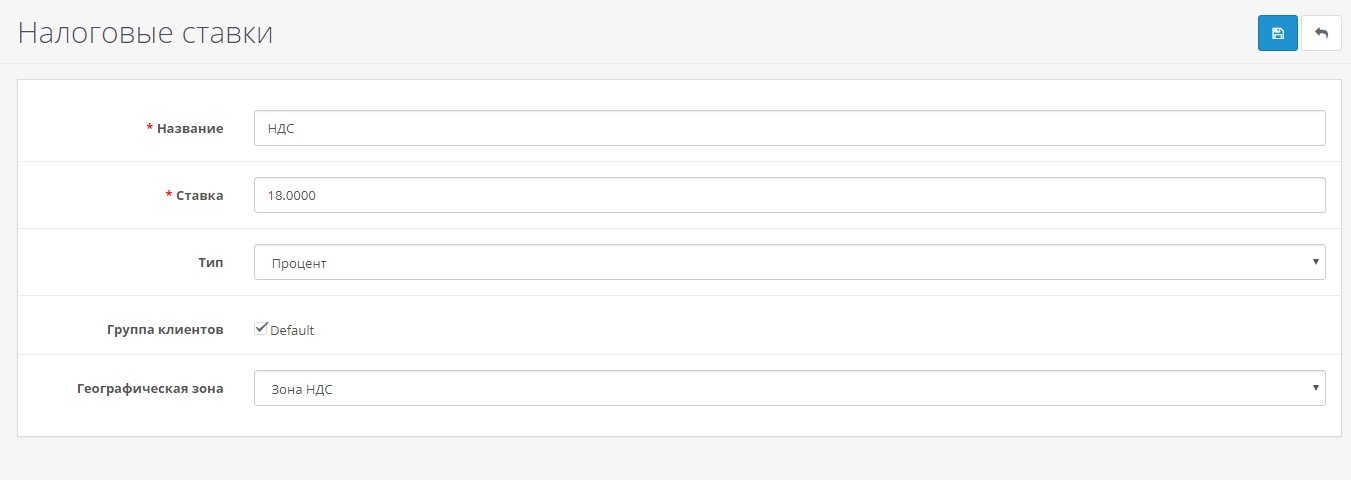The image size is (1351, 480).
Task: Click the Налоговые ставки page heading
Action: (x=145, y=33)
